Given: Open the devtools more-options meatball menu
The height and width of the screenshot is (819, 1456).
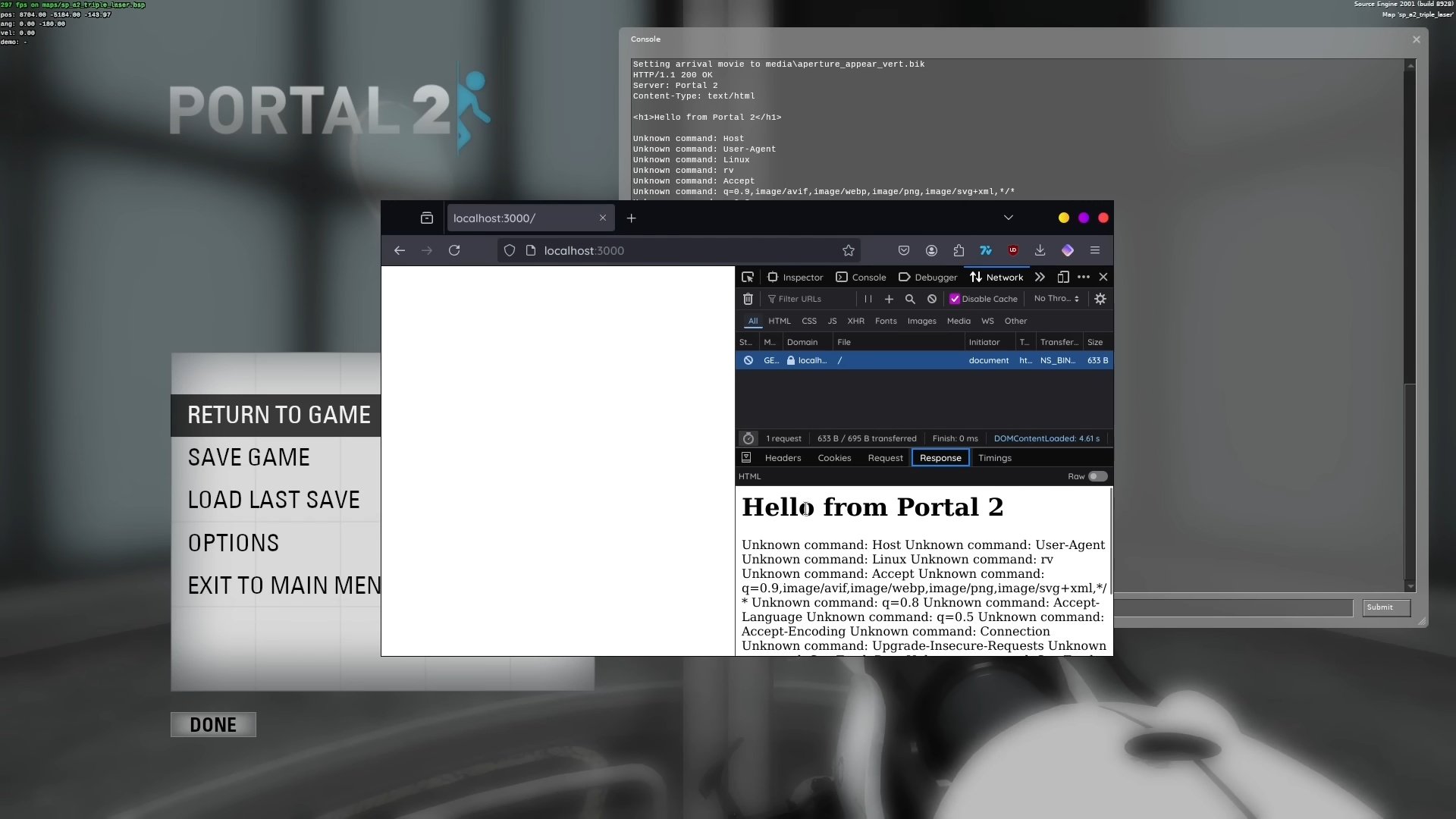Looking at the screenshot, I should click(x=1084, y=277).
